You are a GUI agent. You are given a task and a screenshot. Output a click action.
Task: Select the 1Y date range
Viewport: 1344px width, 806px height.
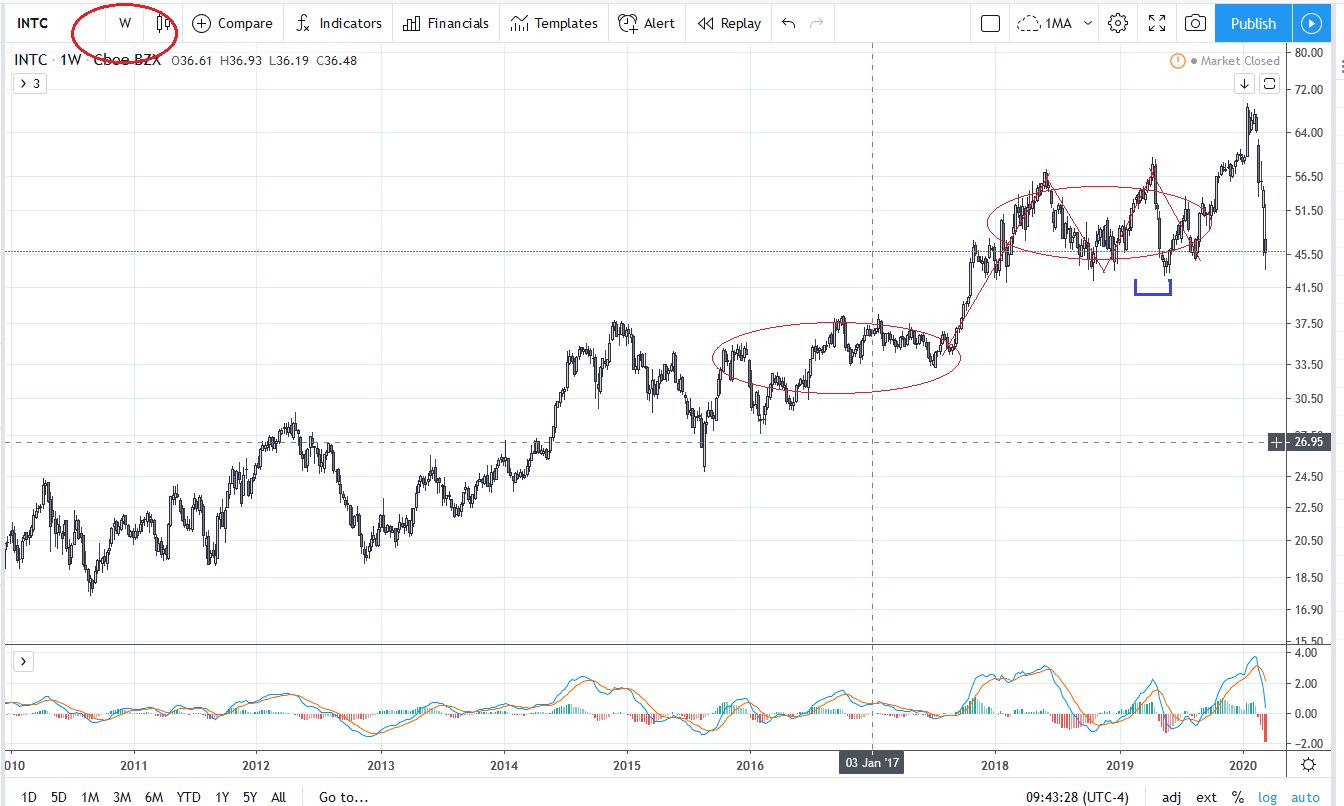pyautogui.click(x=222, y=797)
